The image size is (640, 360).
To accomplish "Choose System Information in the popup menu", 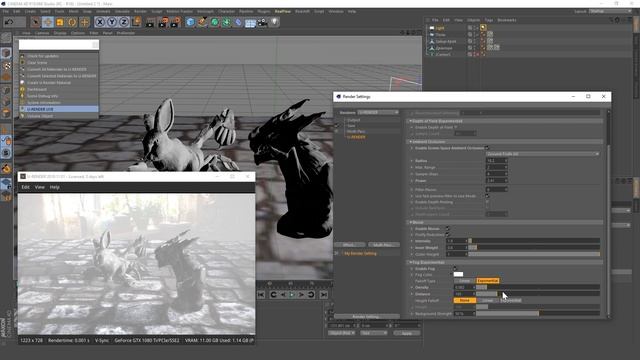I will 44,103.
